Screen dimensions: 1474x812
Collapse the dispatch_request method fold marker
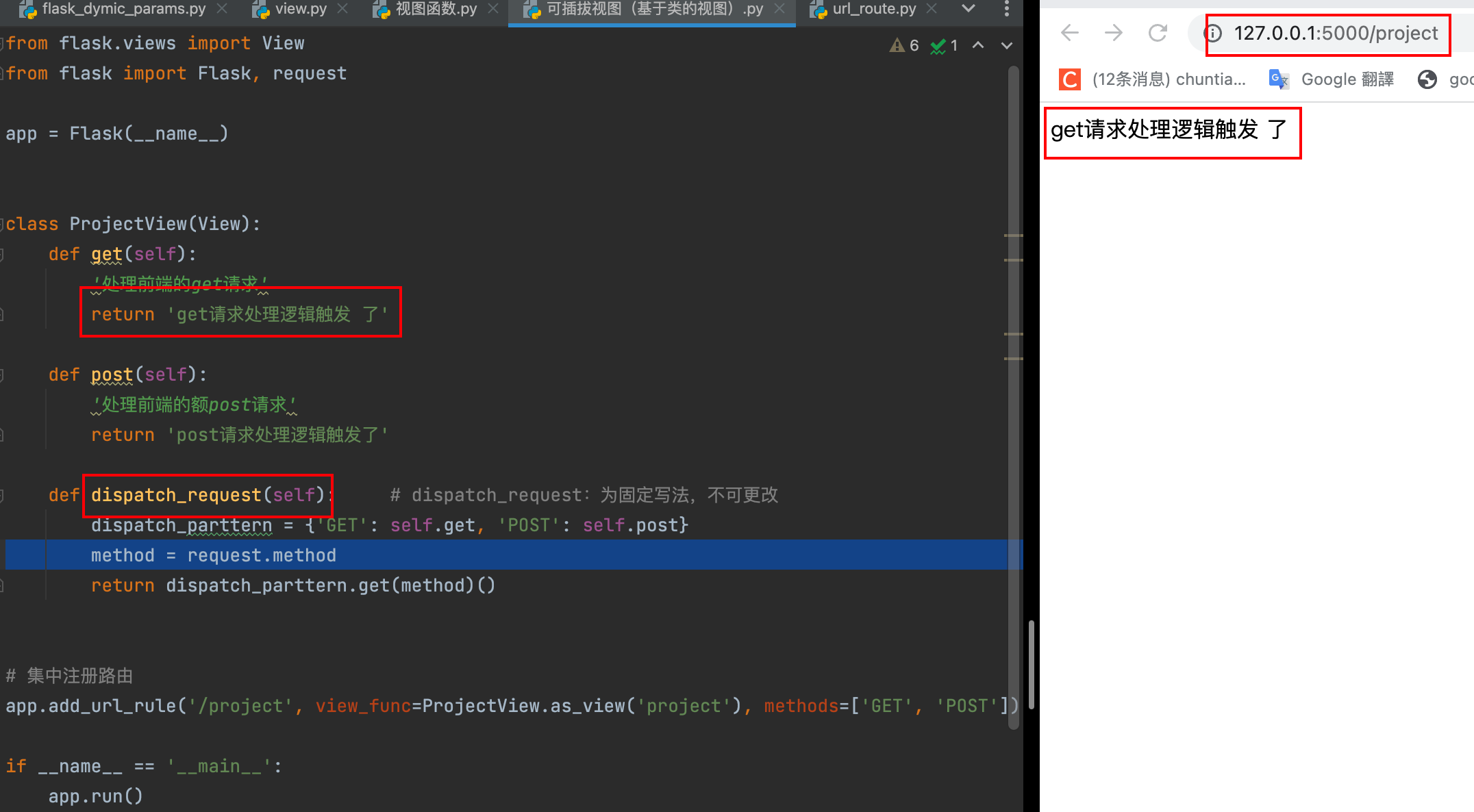click(x=3, y=495)
